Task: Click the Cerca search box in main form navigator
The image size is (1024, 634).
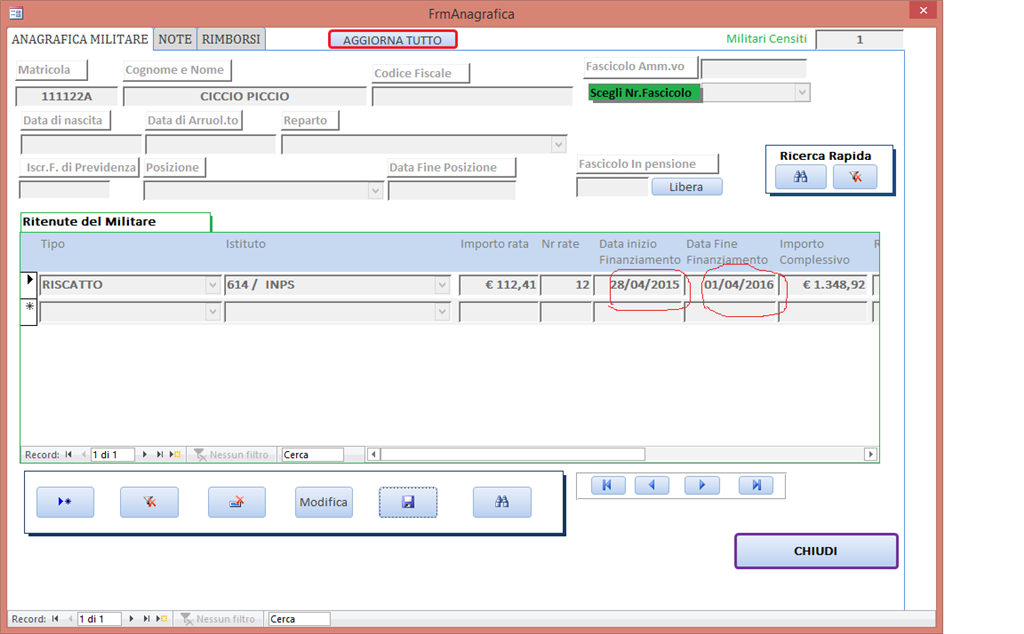Action: pyautogui.click(x=299, y=619)
